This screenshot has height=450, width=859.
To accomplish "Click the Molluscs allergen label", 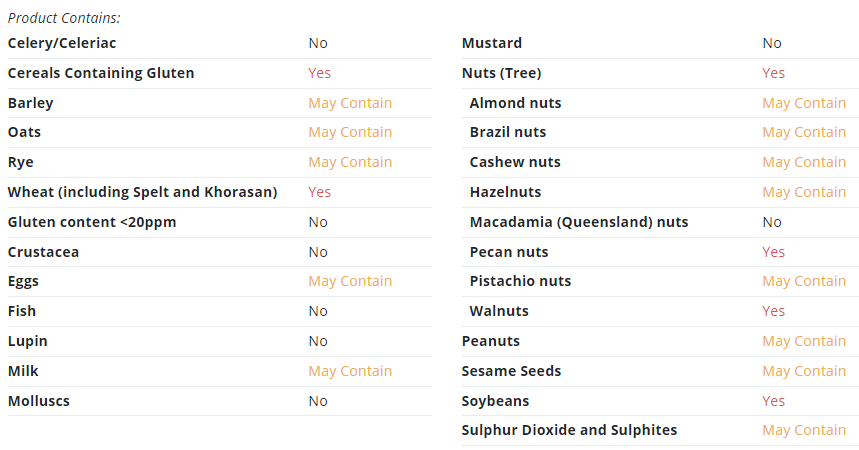I will (x=39, y=401).
